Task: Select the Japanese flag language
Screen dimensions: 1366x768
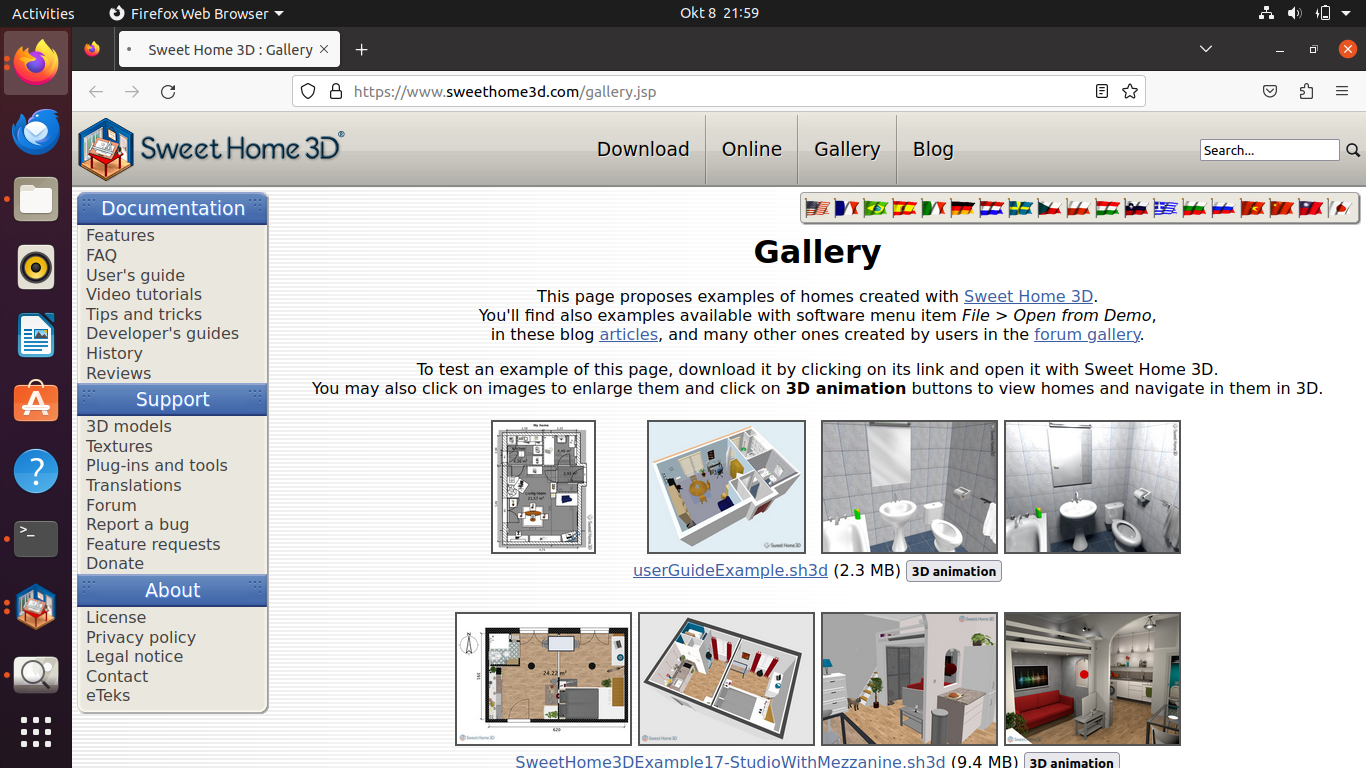Action: point(1341,209)
